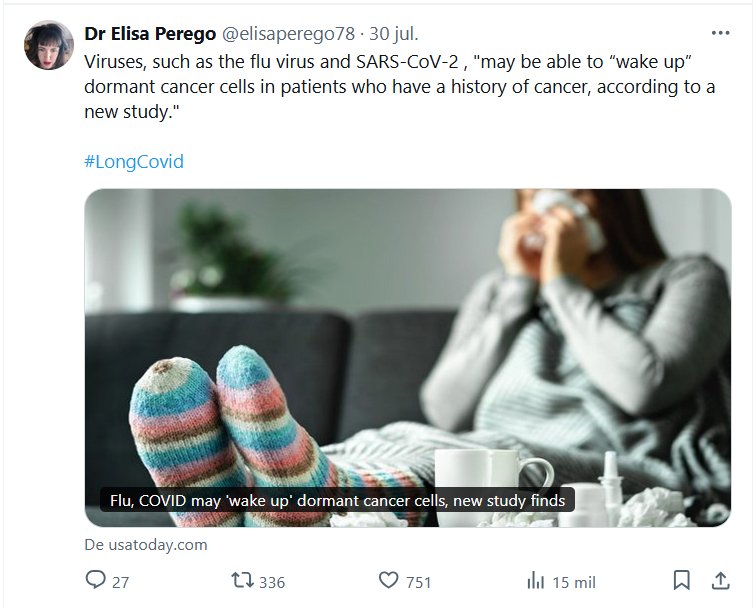This screenshot has height=608, width=754.
Task: Share the post using the upload arrow icon
Action: click(x=719, y=580)
